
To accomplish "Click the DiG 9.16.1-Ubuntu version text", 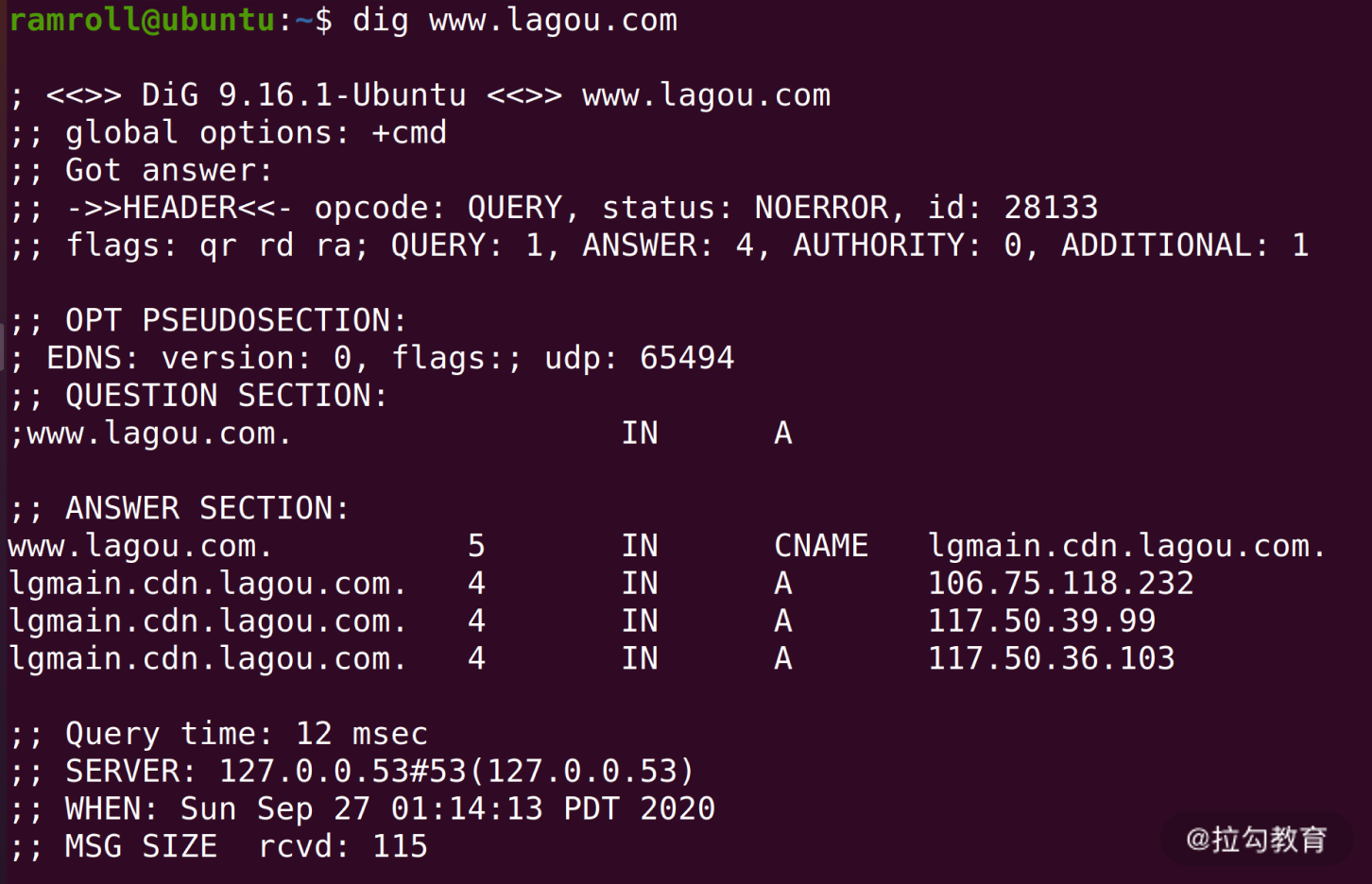I will click(x=303, y=95).
